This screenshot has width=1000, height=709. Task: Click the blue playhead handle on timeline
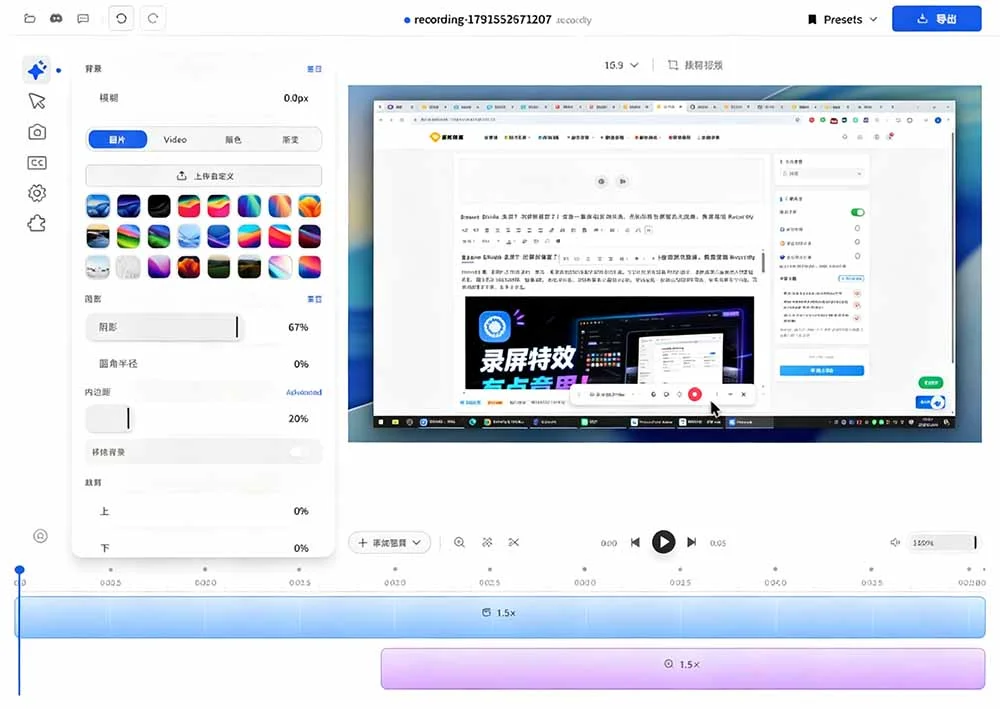(20, 569)
